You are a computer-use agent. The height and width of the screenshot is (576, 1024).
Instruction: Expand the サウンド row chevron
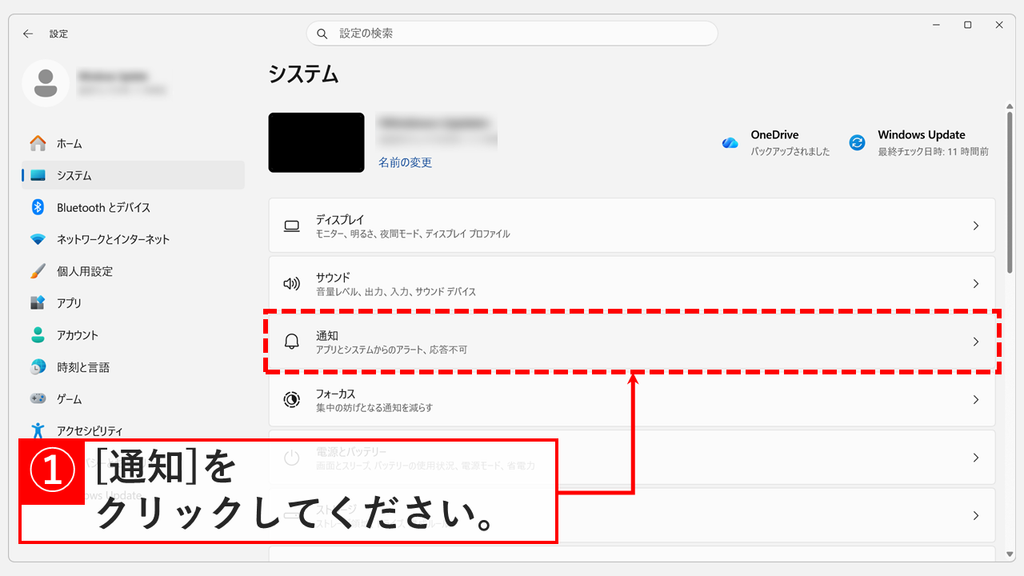click(976, 283)
